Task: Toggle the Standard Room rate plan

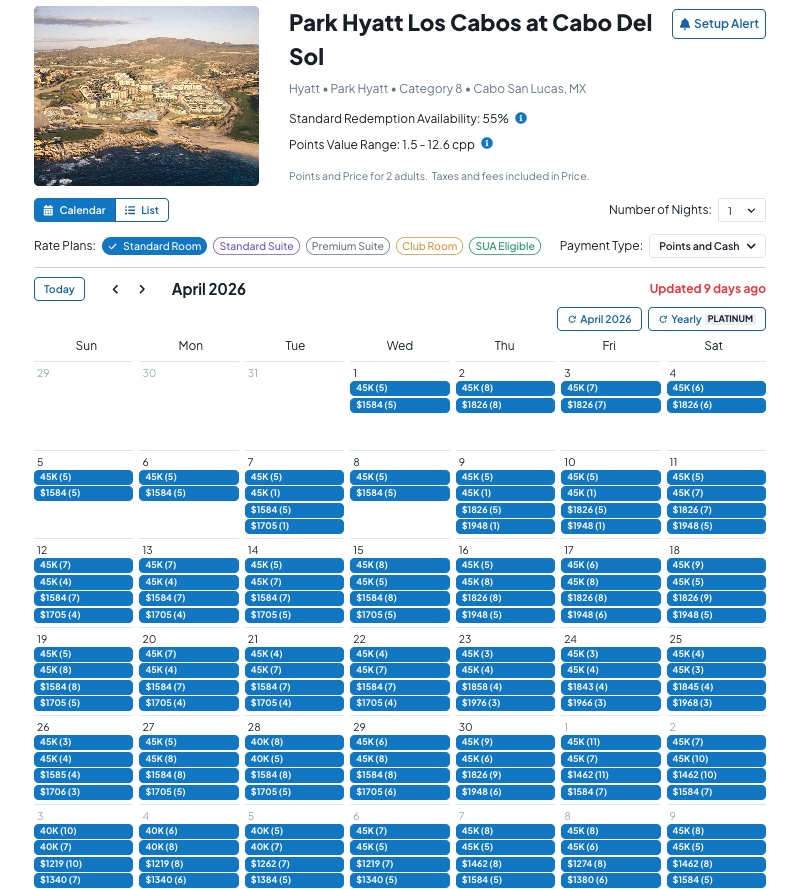Action: tap(154, 246)
